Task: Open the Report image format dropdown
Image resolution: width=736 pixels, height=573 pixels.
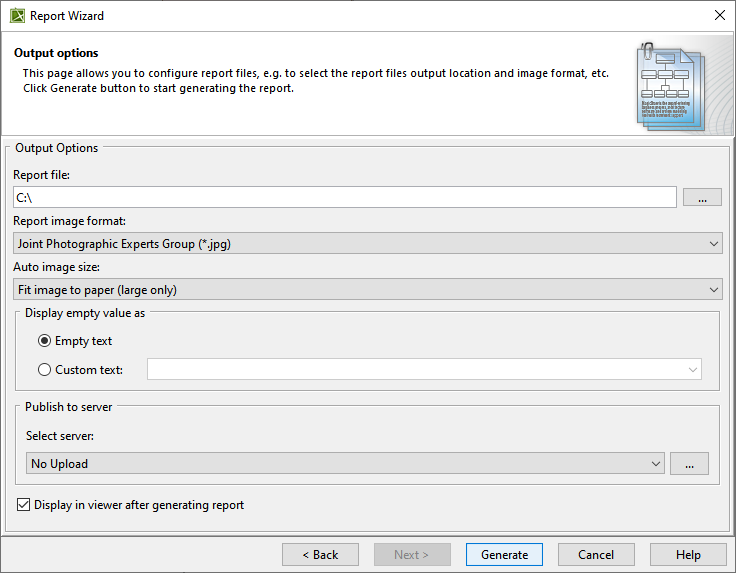Action: click(368, 244)
